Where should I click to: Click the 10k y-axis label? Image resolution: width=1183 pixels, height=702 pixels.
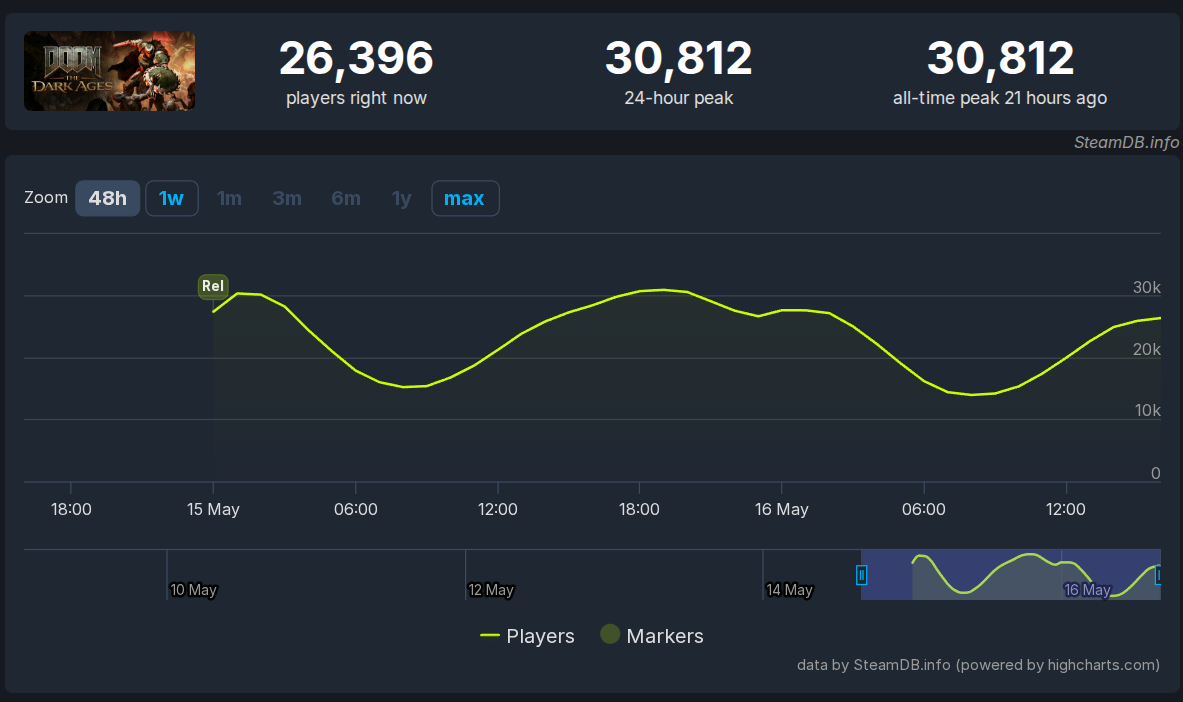coord(1147,411)
